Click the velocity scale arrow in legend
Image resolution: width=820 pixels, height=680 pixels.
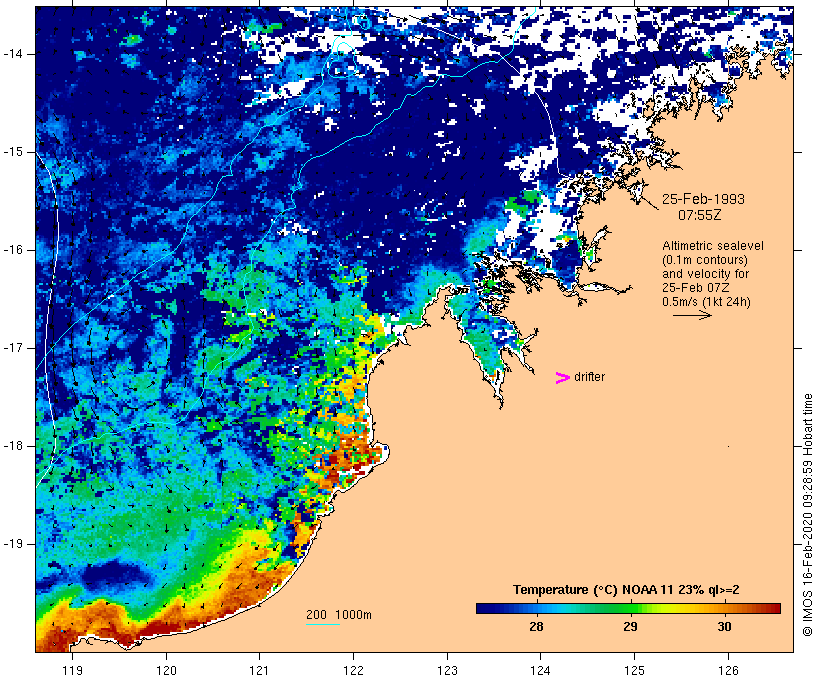coord(692,315)
